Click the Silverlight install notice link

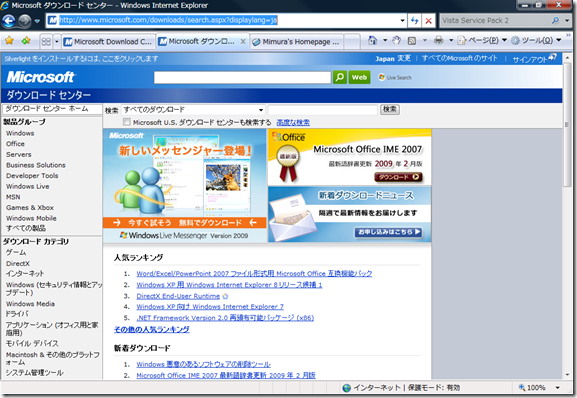click(x=81, y=59)
